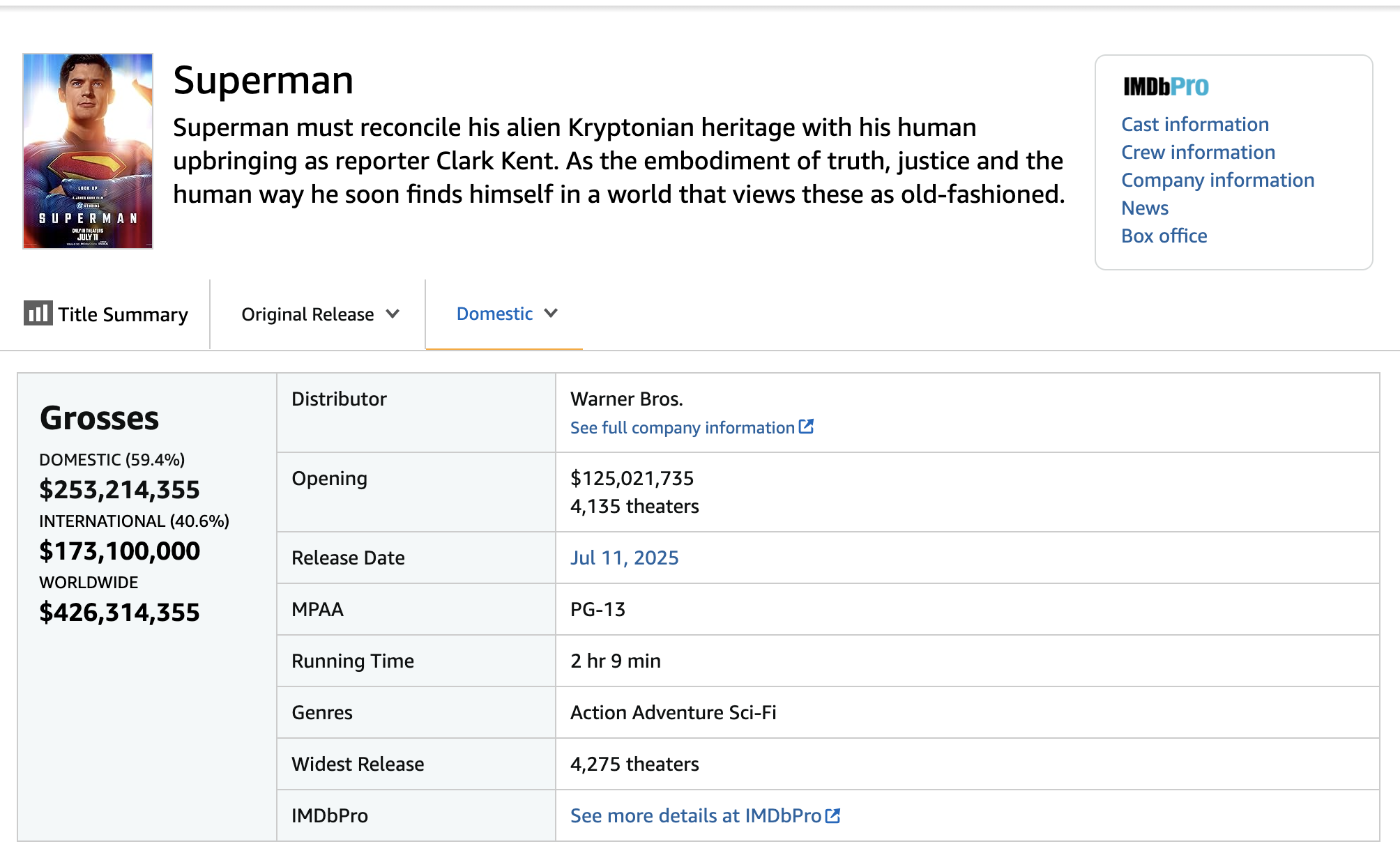Click the Running Time row label
1400x860 pixels.
click(x=353, y=661)
